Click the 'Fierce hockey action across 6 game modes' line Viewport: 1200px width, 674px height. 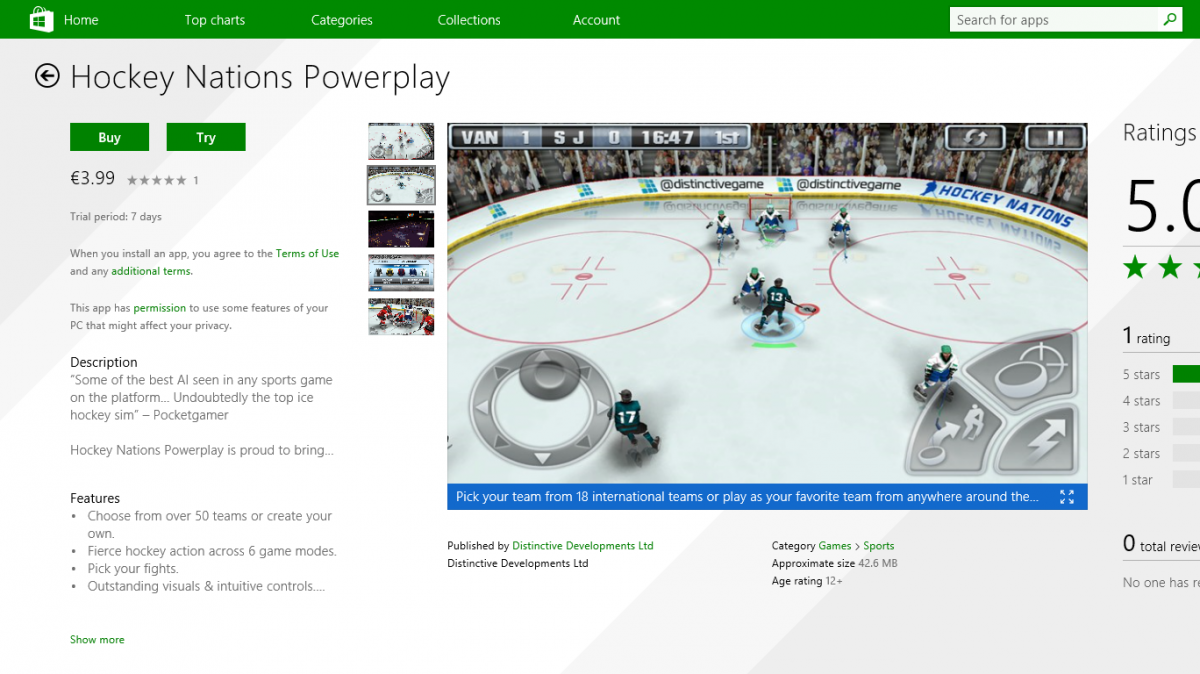click(x=212, y=551)
